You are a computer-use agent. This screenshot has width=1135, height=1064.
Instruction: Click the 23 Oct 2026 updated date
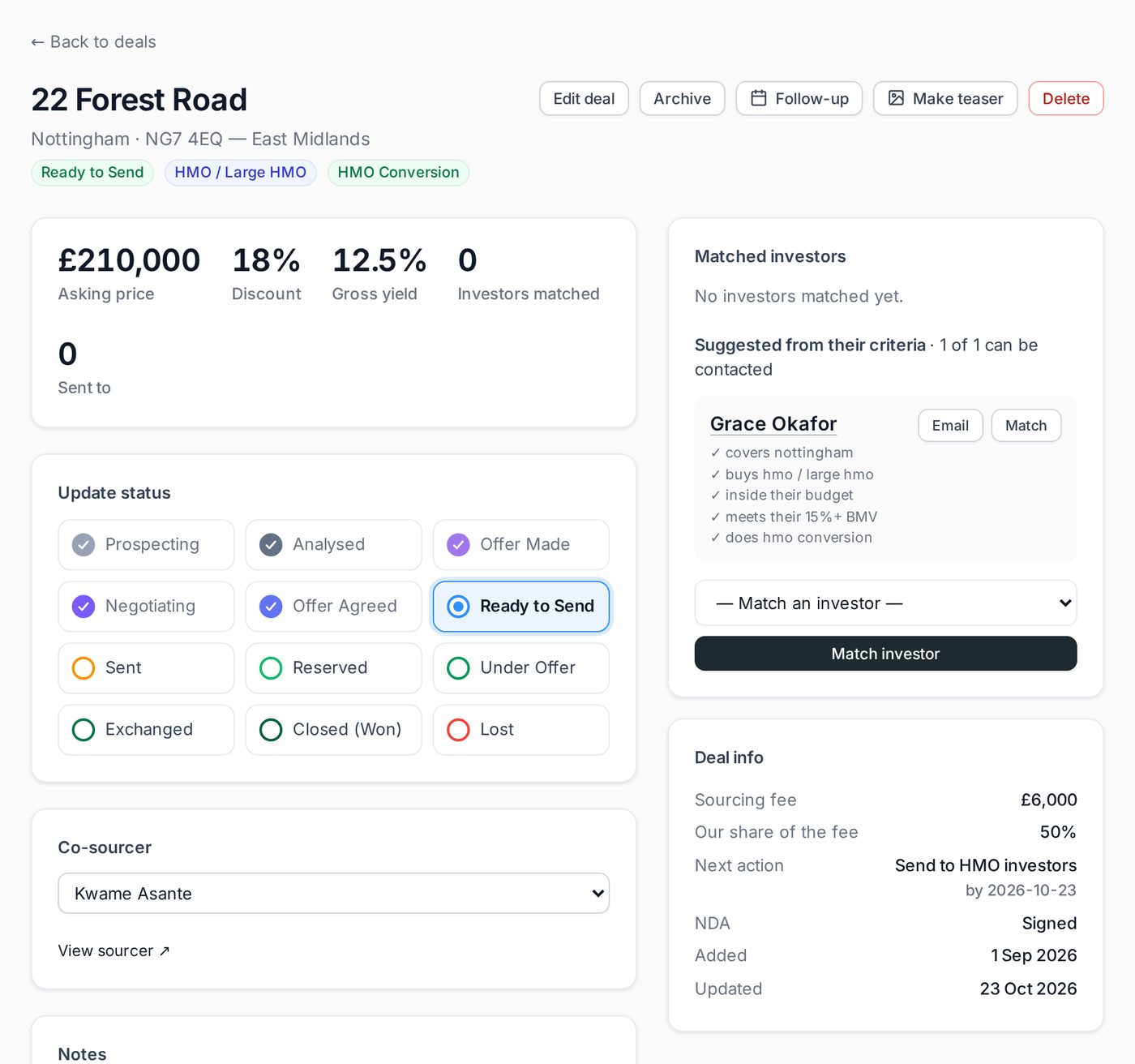tap(1028, 989)
